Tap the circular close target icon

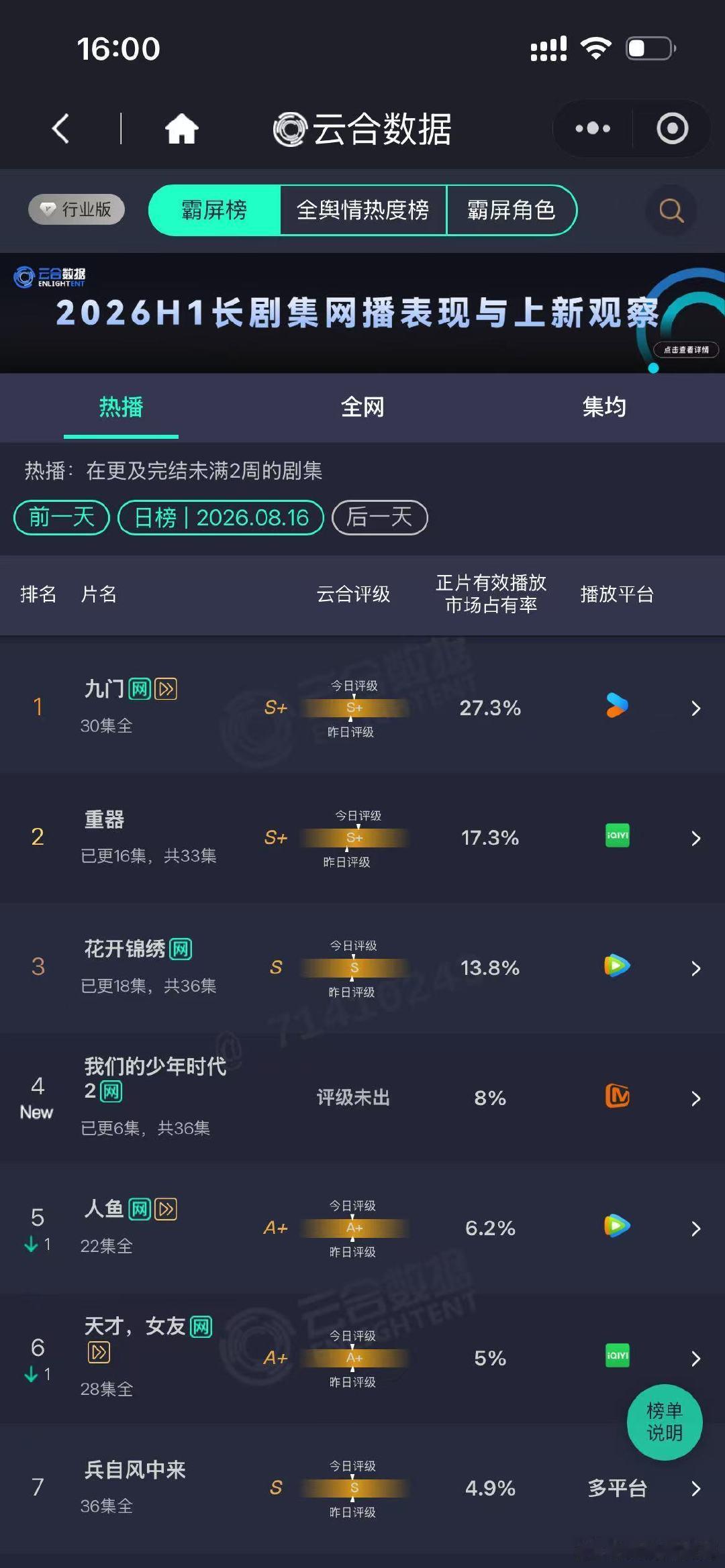click(x=672, y=128)
